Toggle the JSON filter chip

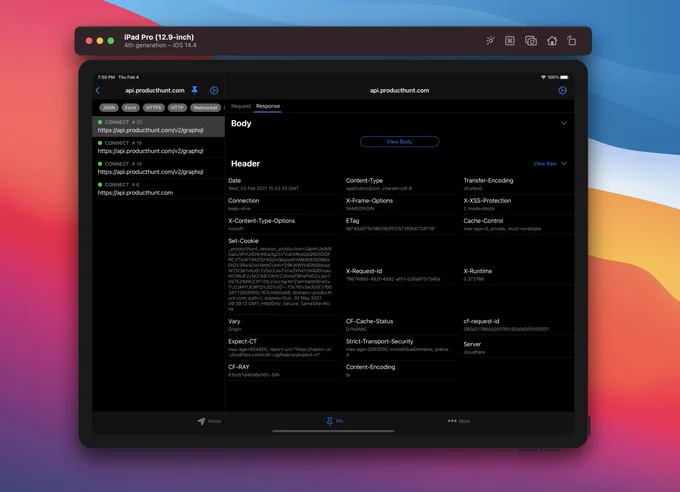109,108
